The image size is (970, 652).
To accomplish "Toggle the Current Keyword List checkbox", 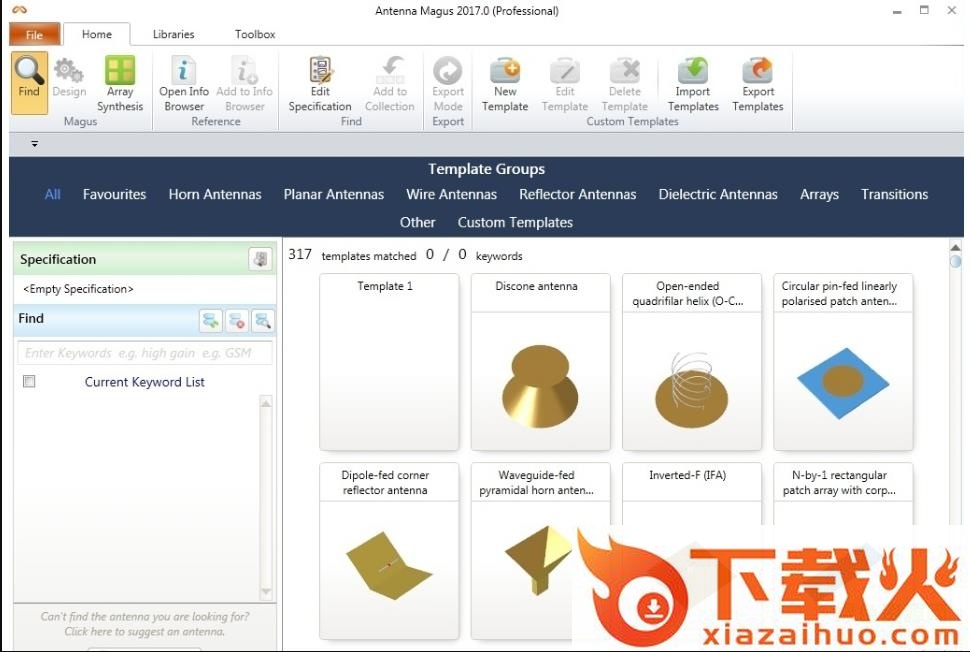I will coord(29,381).
